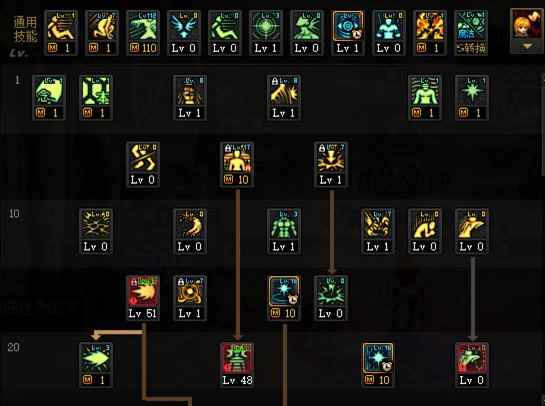Select the red fireball skill at Lv 51
Viewport: 545px width, 406px height.
tap(143, 298)
